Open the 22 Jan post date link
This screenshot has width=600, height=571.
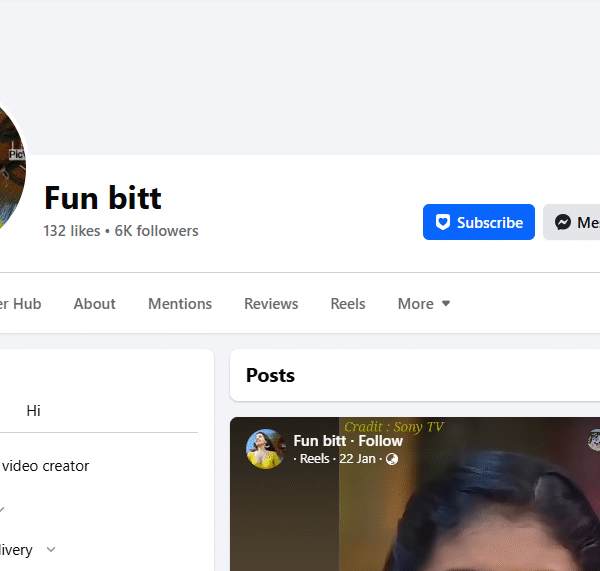coord(357,458)
